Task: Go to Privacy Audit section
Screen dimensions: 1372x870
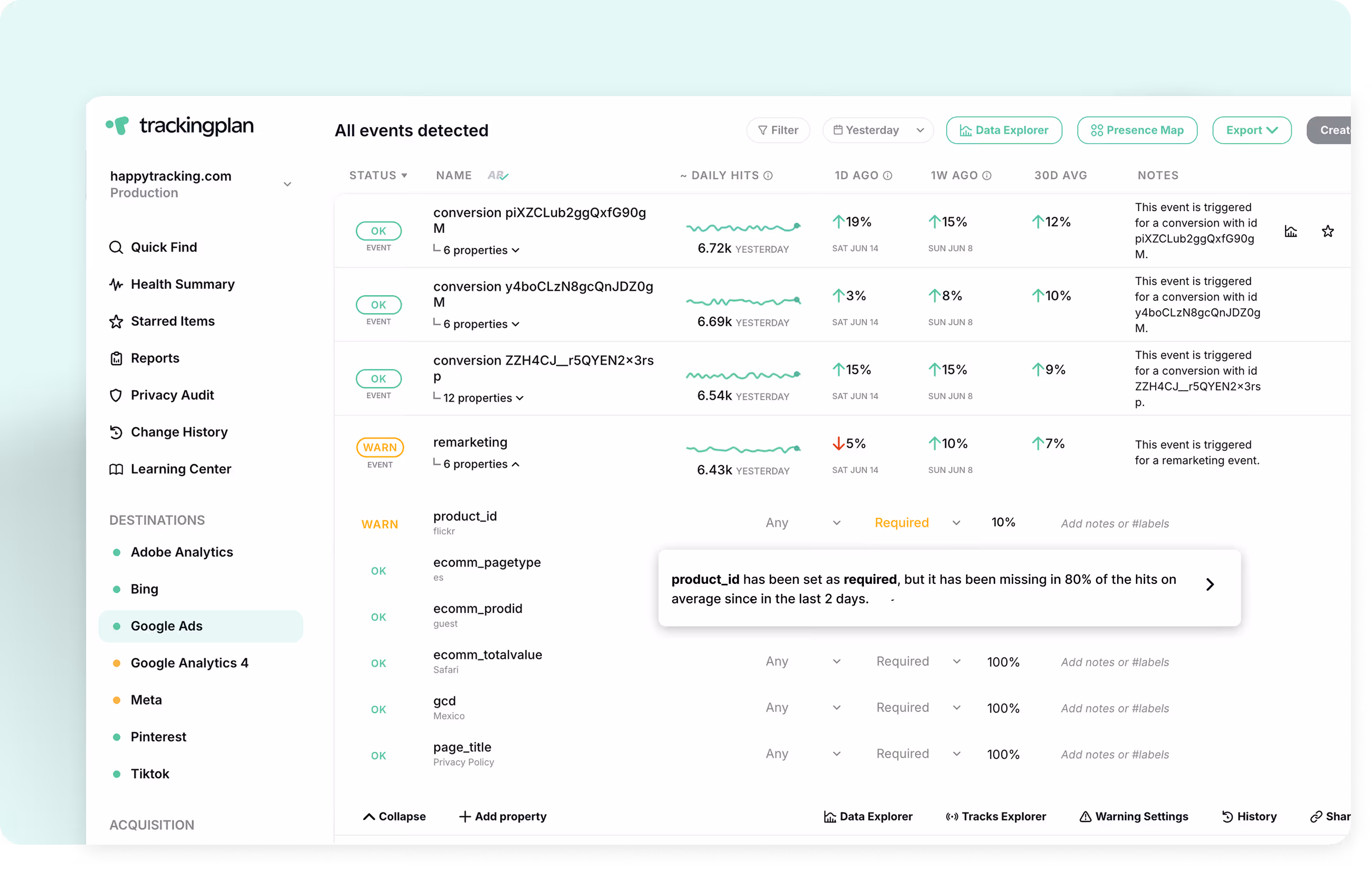Action: (172, 395)
